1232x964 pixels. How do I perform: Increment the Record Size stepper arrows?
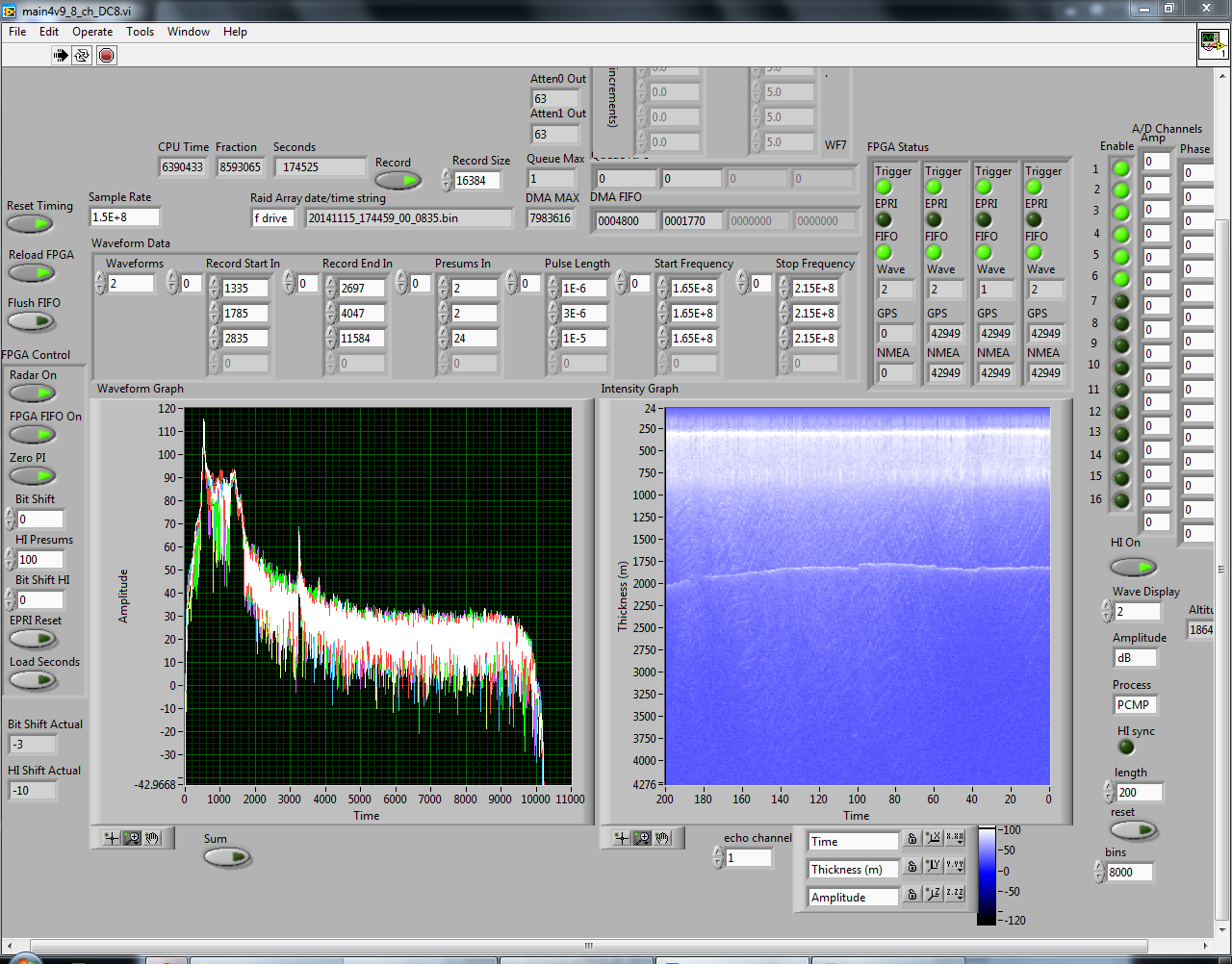(x=447, y=175)
